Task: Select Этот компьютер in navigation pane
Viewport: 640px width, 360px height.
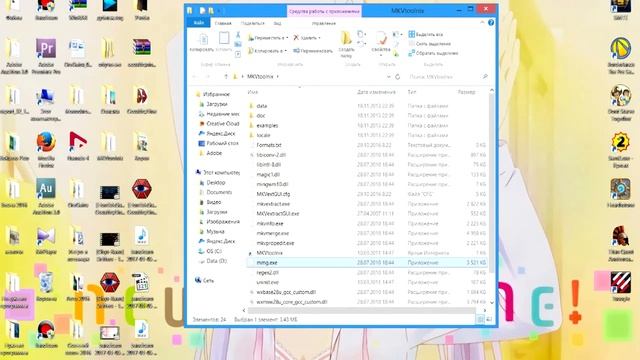Action: [x=221, y=173]
